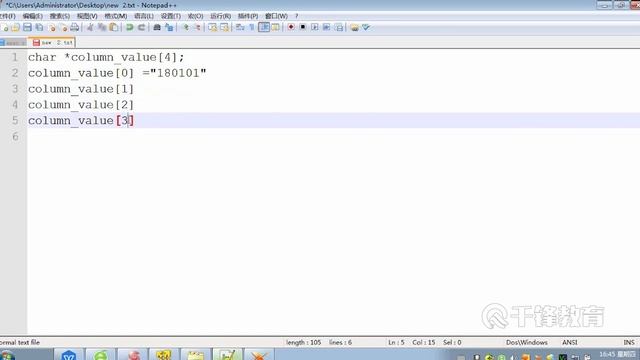Toggle show all characters icon
Image resolution: width=640 pixels, height=360 pixels.
251,27
